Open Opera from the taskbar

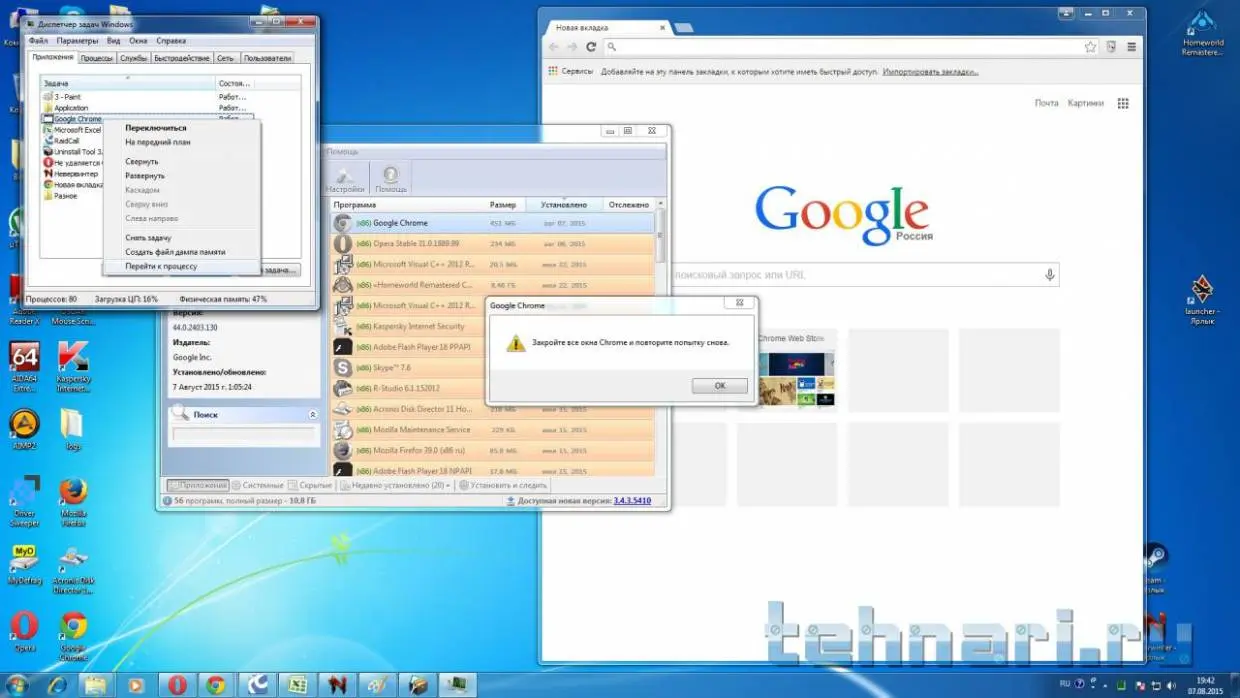coord(178,685)
